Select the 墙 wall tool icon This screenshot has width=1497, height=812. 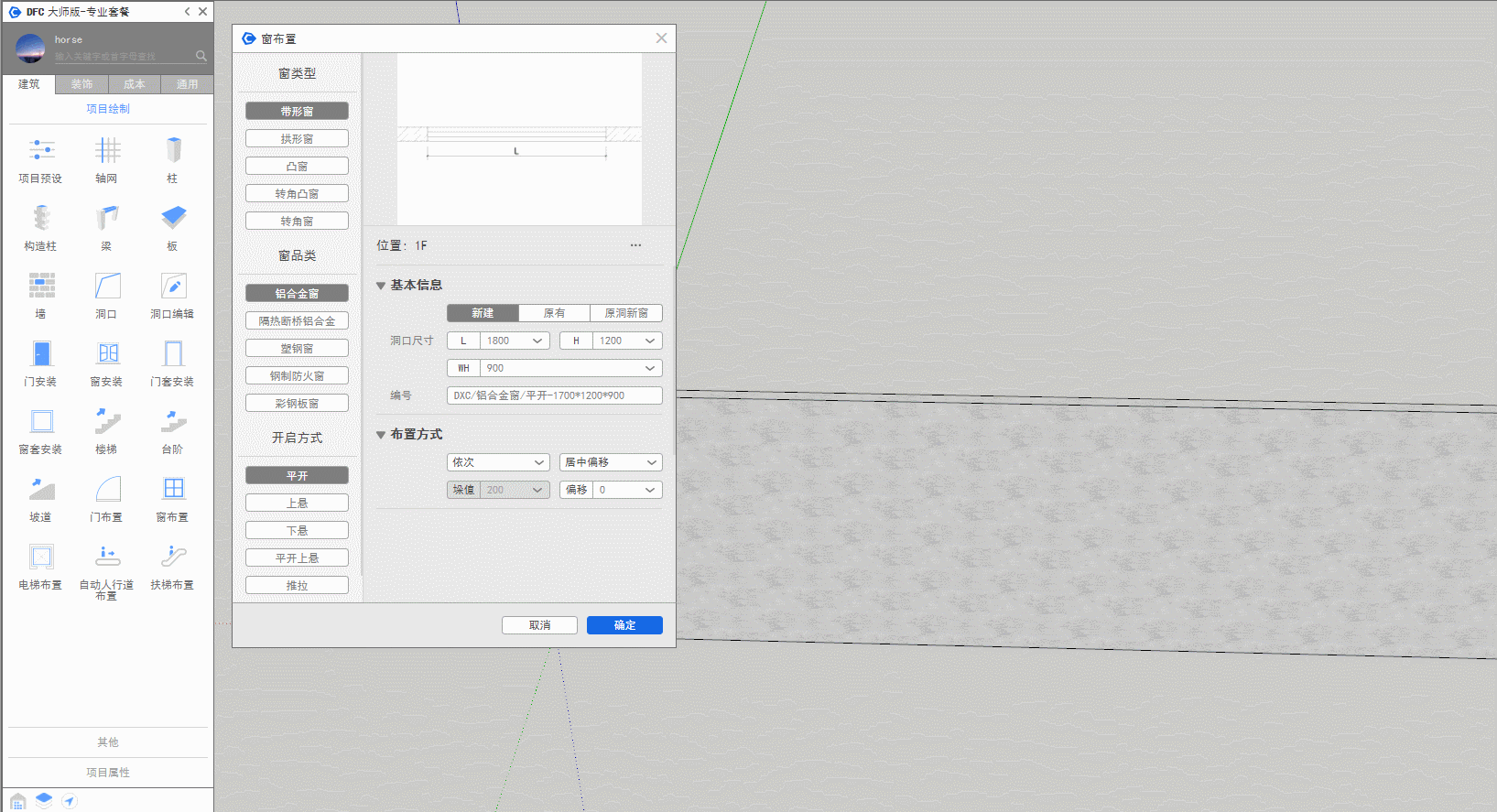tap(41, 287)
